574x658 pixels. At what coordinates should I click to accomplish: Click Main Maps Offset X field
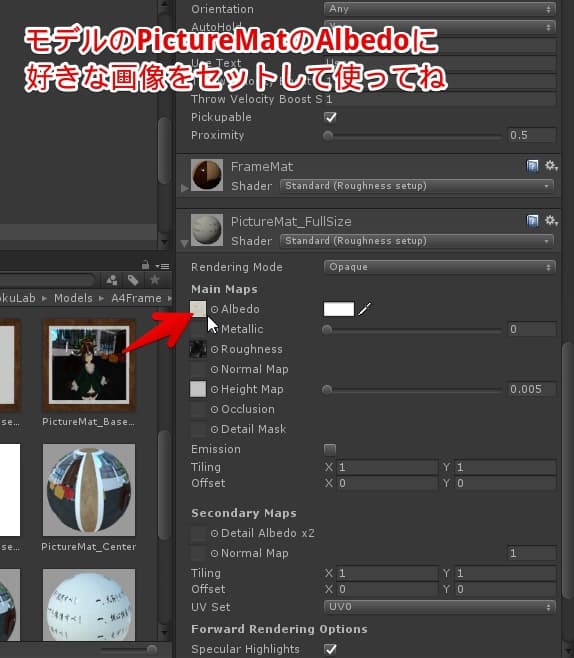pyautogui.click(x=386, y=483)
